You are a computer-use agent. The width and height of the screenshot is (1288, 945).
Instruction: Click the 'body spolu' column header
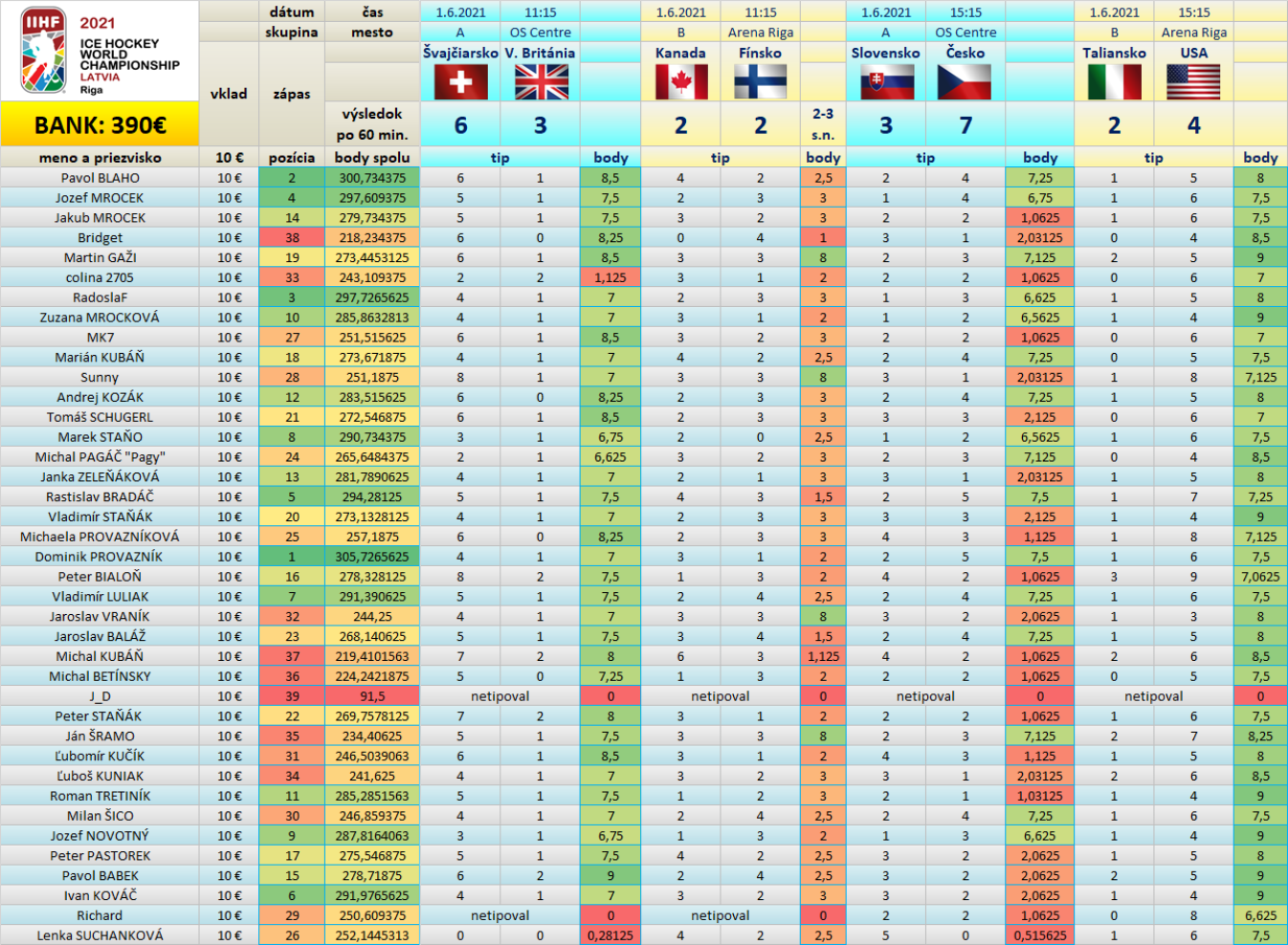point(372,158)
